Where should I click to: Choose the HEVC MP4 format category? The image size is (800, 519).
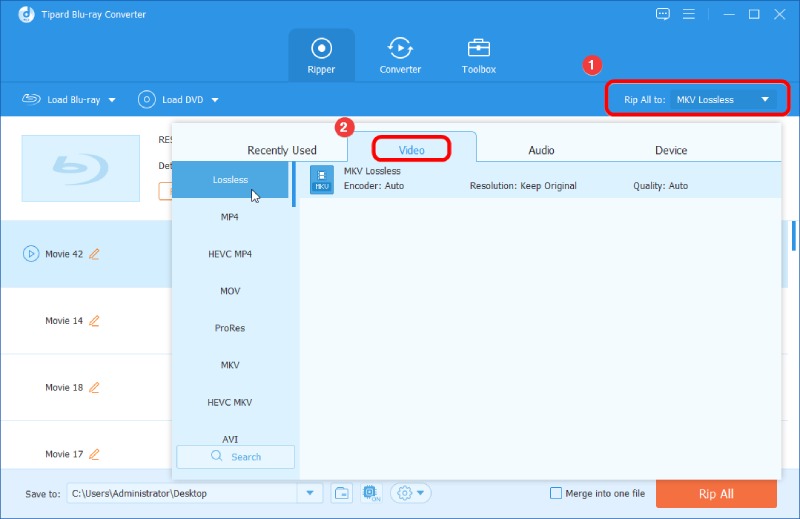[230, 254]
